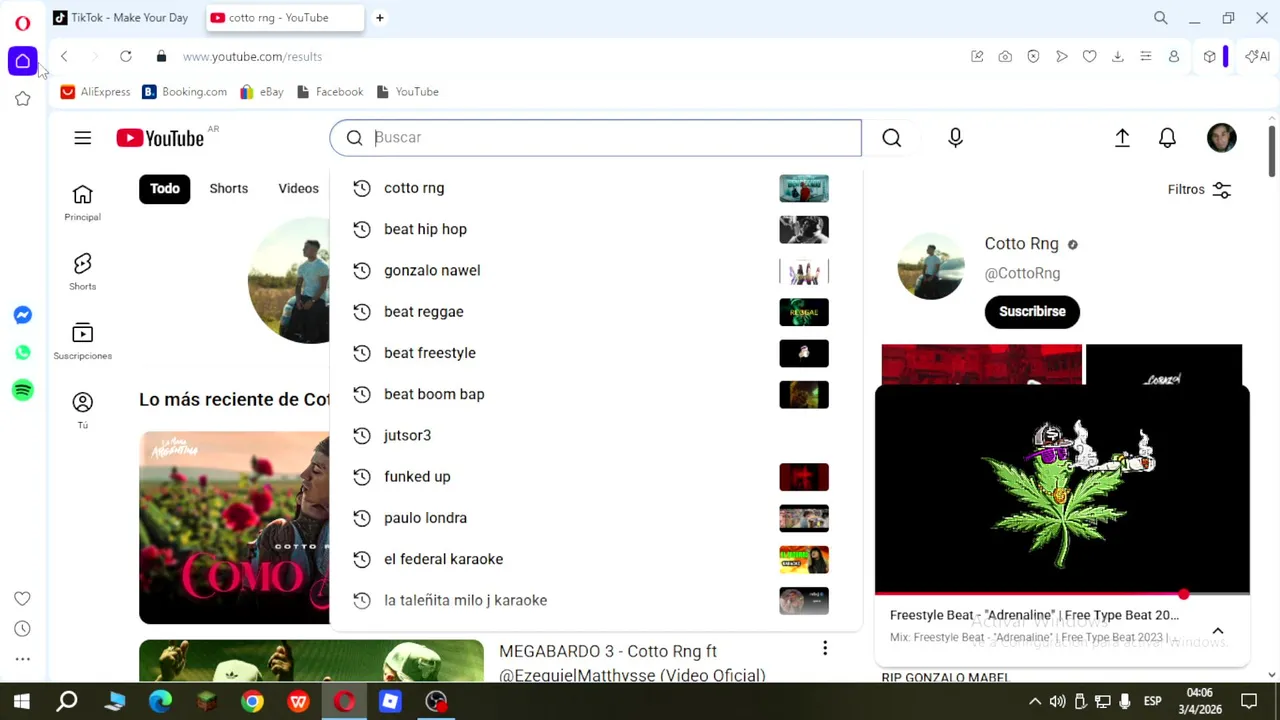The height and width of the screenshot is (720, 1280).
Task: Open MEGABARDO 3 video title
Action: tap(632, 663)
